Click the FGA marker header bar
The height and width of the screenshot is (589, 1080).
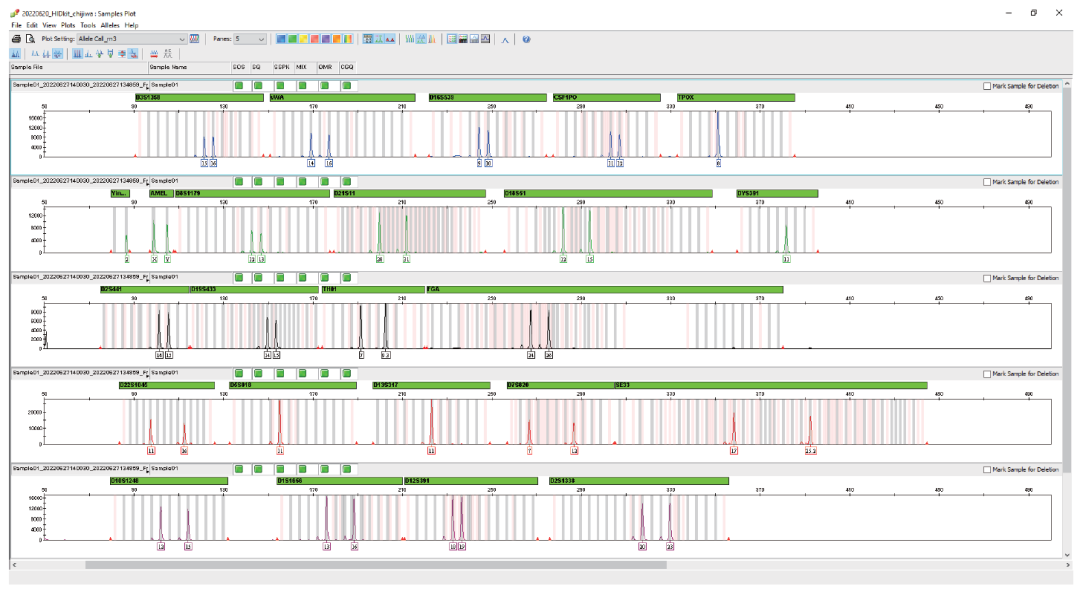coord(605,289)
